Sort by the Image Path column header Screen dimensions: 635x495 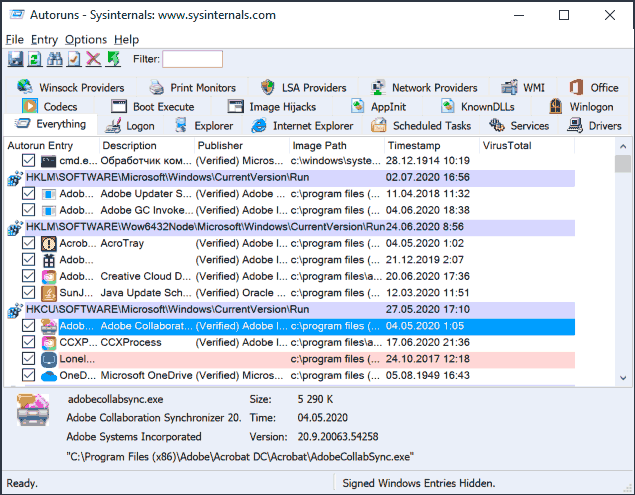[x=337, y=145]
